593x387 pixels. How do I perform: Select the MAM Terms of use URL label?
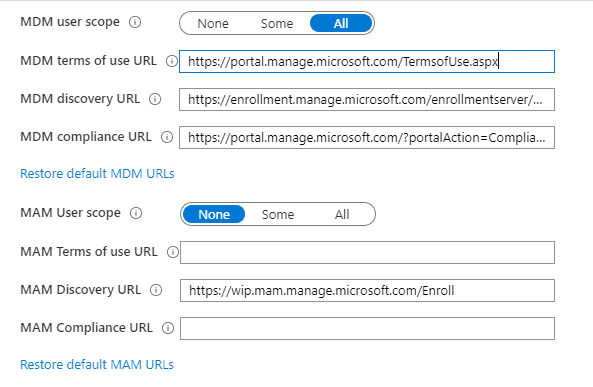click(89, 252)
